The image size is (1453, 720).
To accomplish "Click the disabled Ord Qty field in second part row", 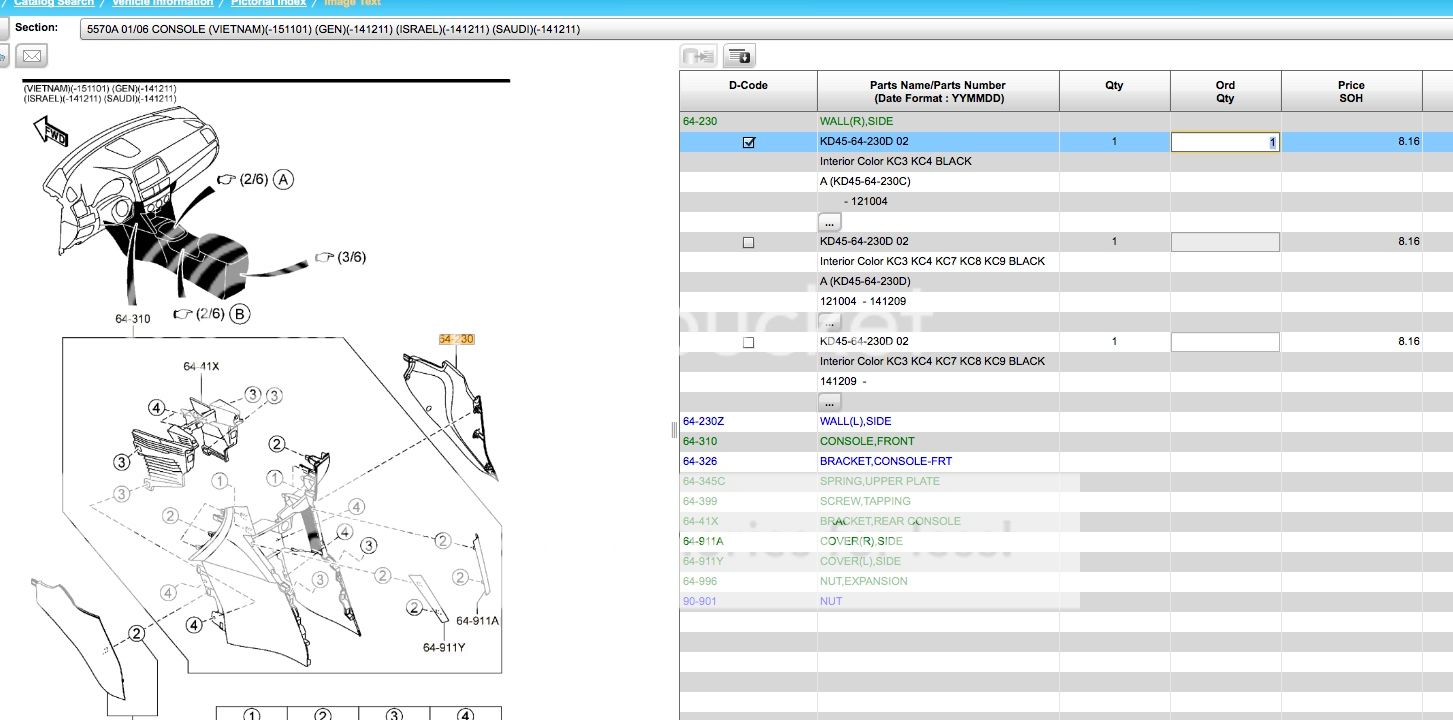I will (1225, 242).
